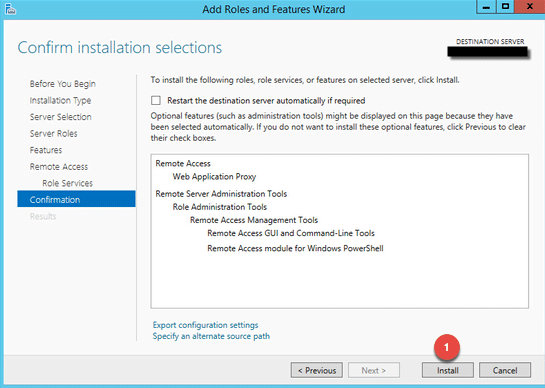Image resolution: width=545 pixels, height=388 pixels.
Task: Select Before You Begin step
Action: point(63,84)
